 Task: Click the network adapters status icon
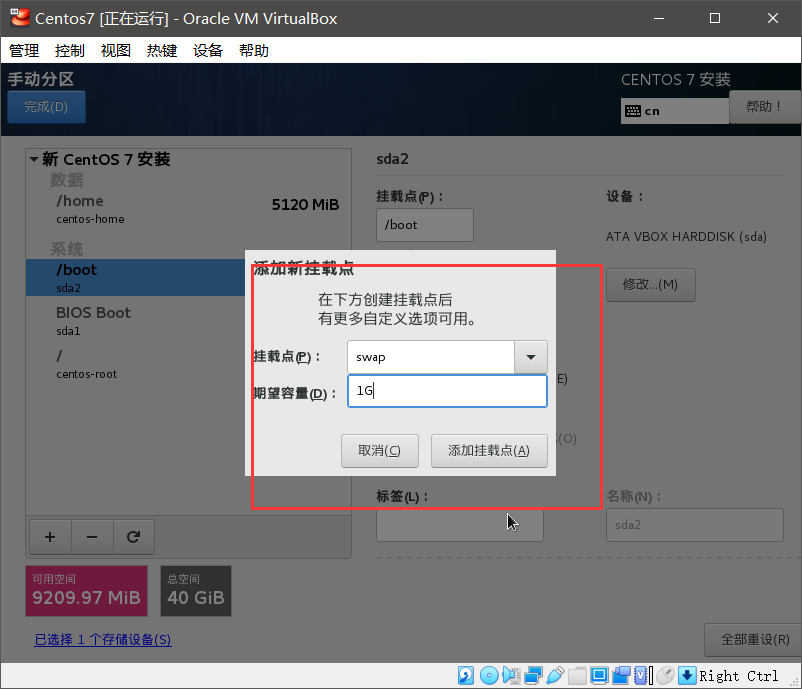[x=531, y=675]
